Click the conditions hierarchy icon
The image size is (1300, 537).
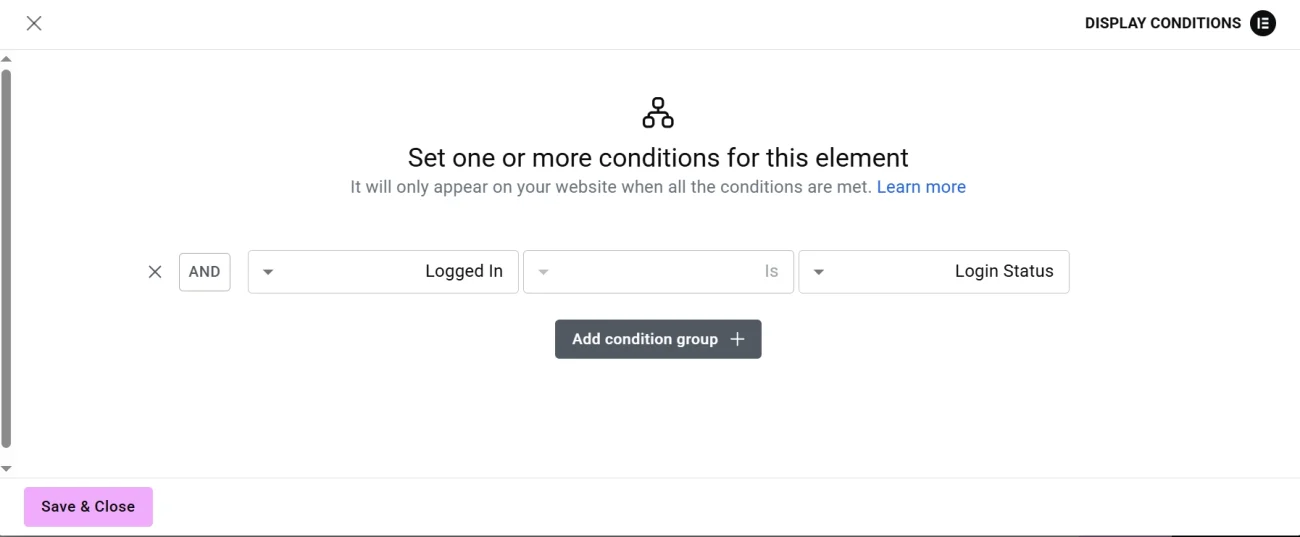658,113
